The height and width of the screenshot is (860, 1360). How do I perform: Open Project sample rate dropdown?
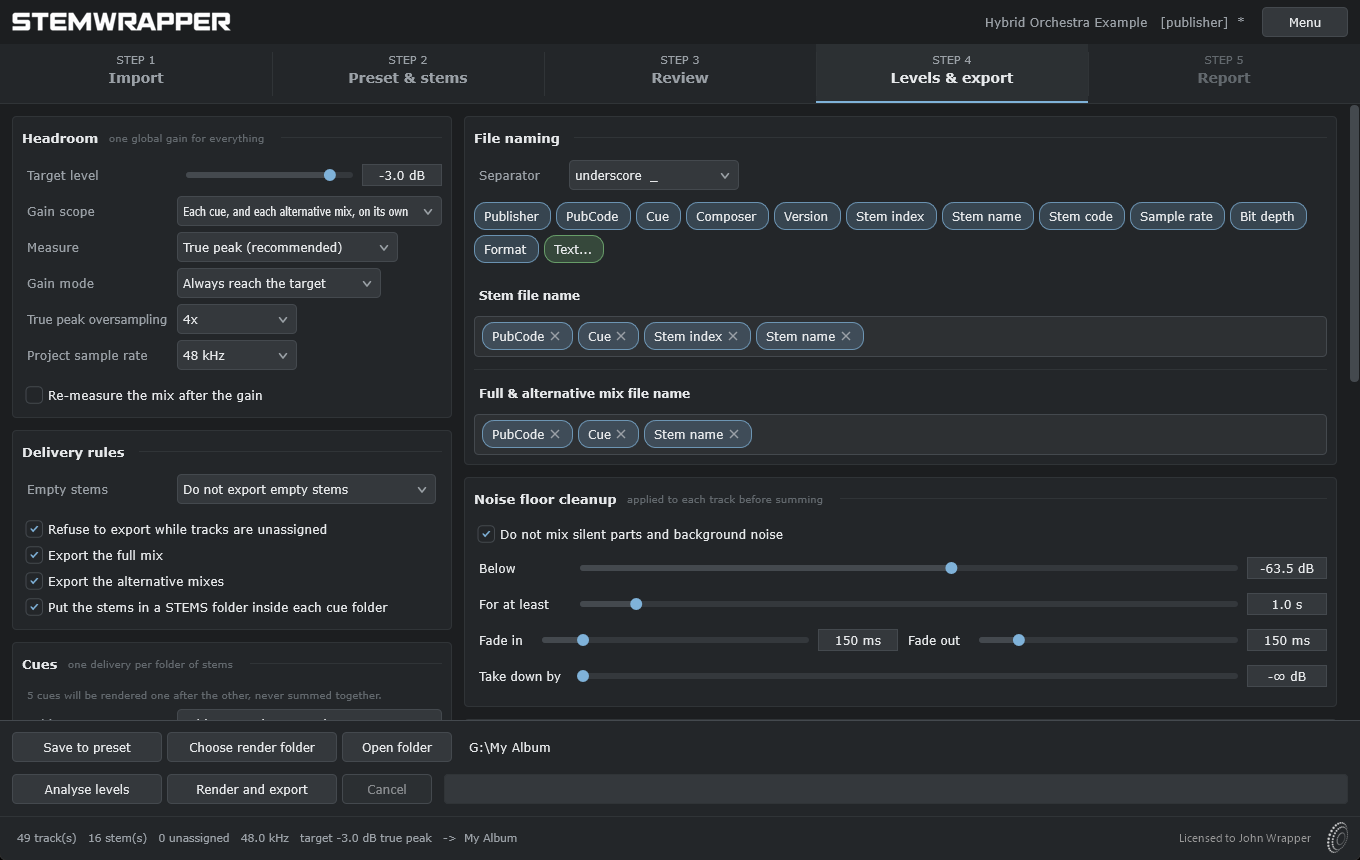(236, 355)
